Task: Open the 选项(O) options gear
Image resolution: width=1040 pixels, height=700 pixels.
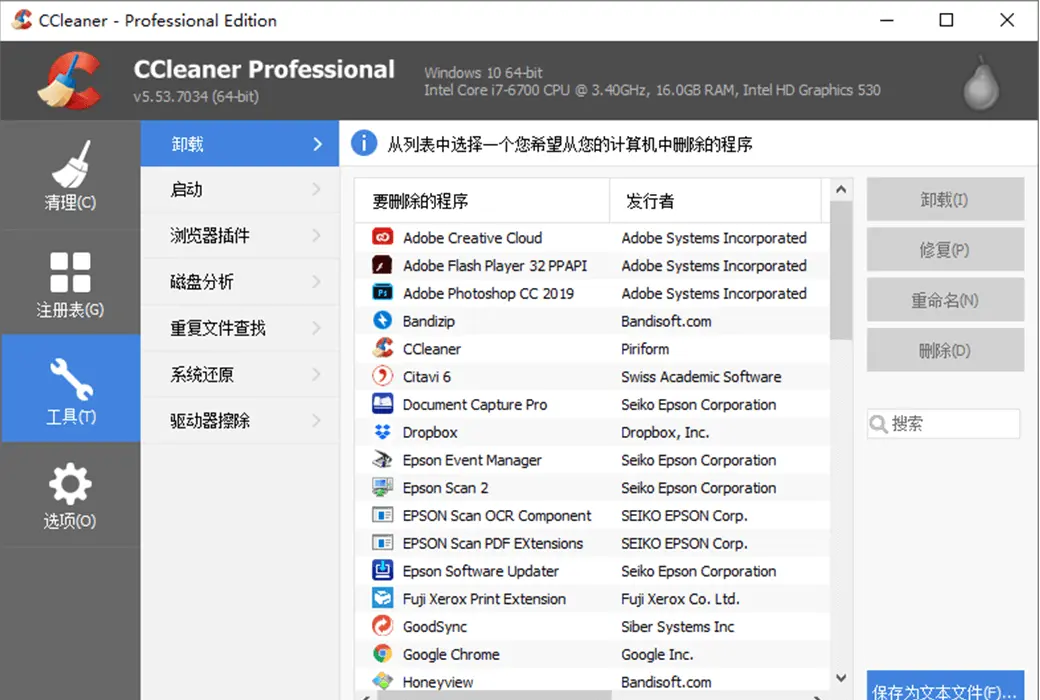Action: pos(70,496)
